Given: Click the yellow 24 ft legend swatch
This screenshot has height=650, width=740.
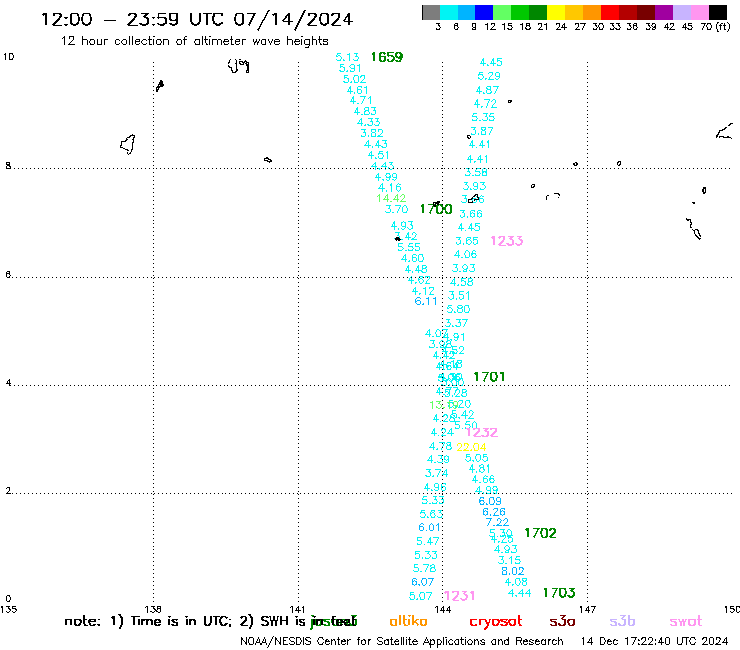Looking at the screenshot, I should tap(556, 12).
